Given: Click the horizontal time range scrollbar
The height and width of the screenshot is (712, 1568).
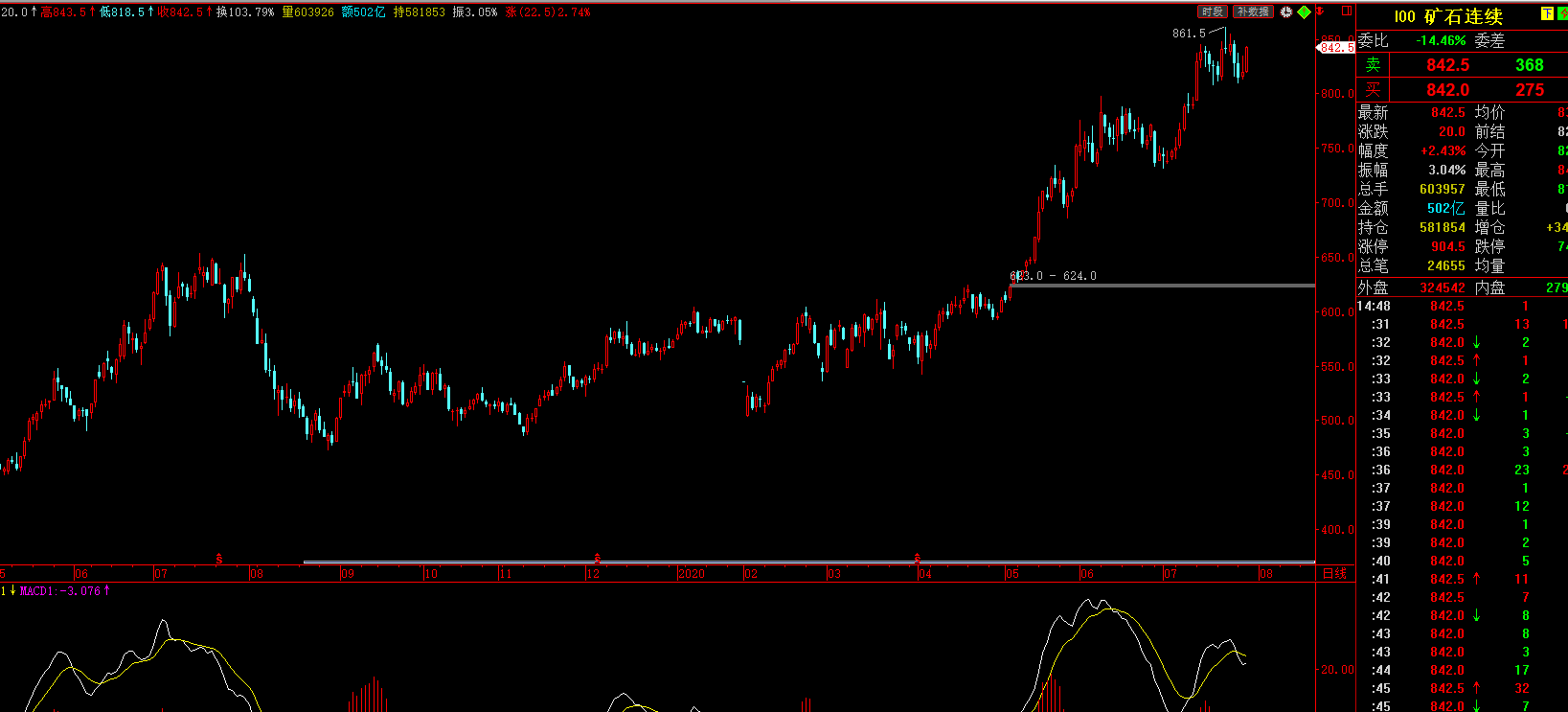Looking at the screenshot, I should [808, 563].
